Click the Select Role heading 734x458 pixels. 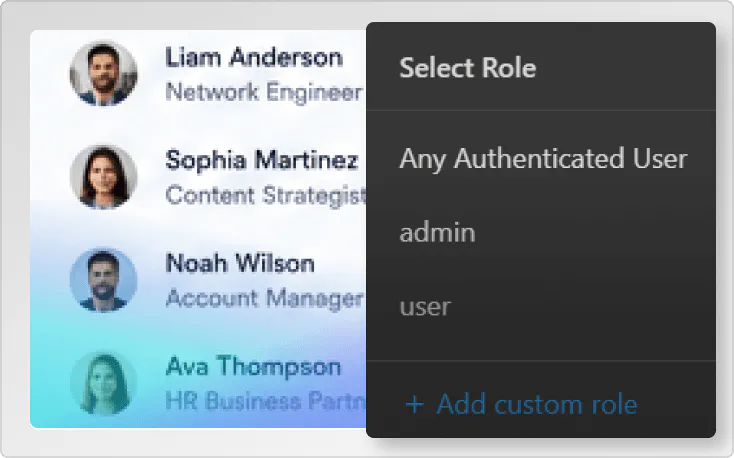pos(468,68)
